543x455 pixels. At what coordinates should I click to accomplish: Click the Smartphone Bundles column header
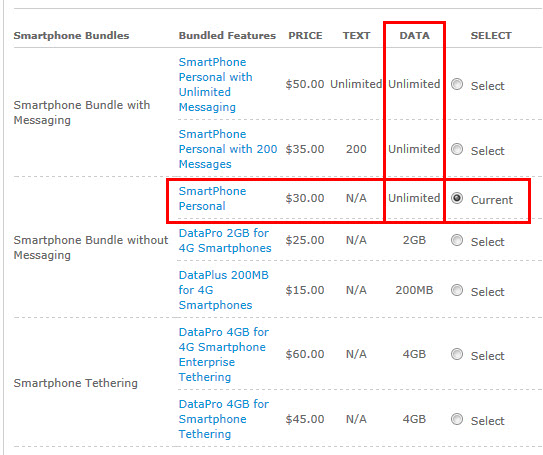coord(71,36)
